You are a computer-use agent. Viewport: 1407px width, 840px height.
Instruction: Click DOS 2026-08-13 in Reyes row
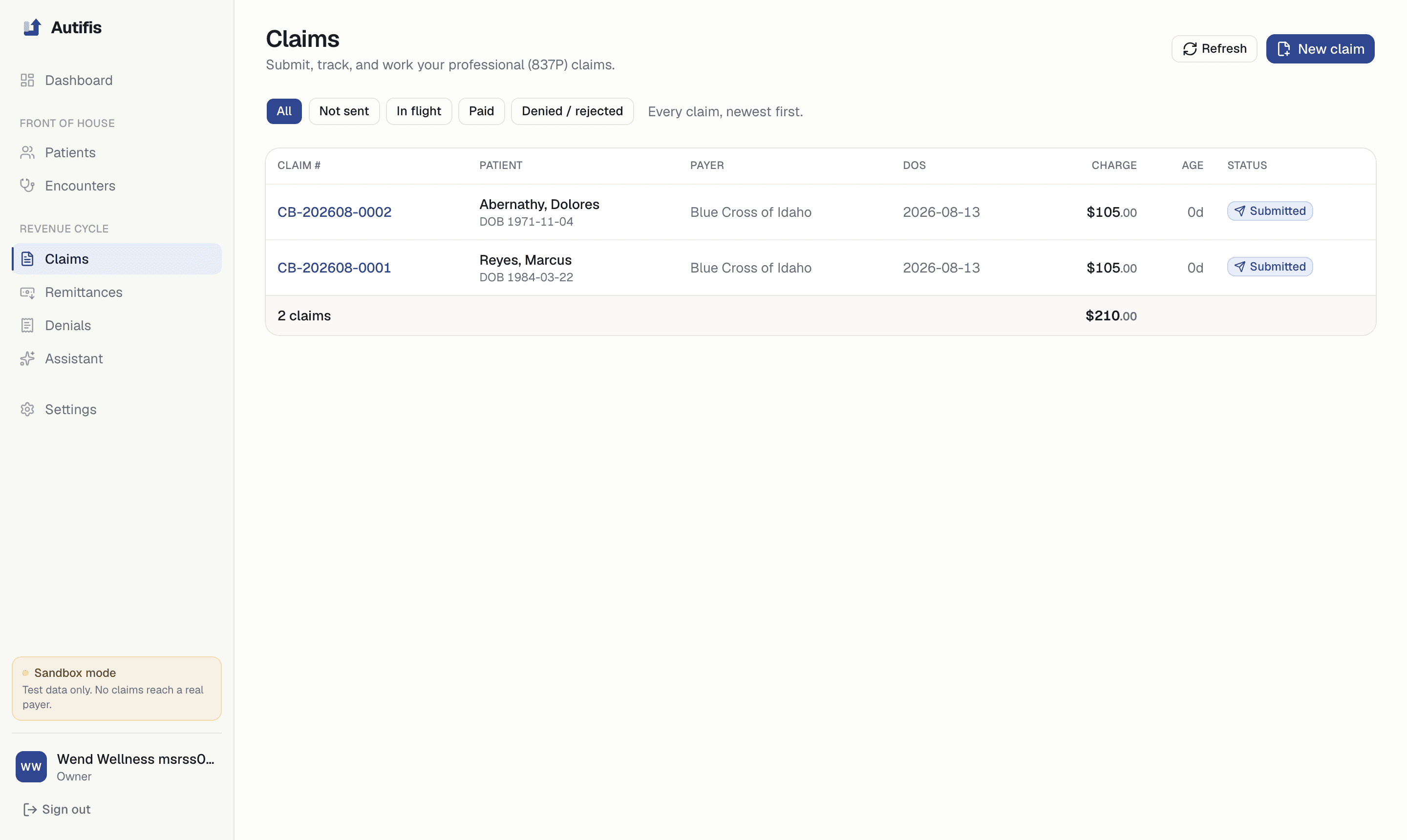[x=941, y=268]
